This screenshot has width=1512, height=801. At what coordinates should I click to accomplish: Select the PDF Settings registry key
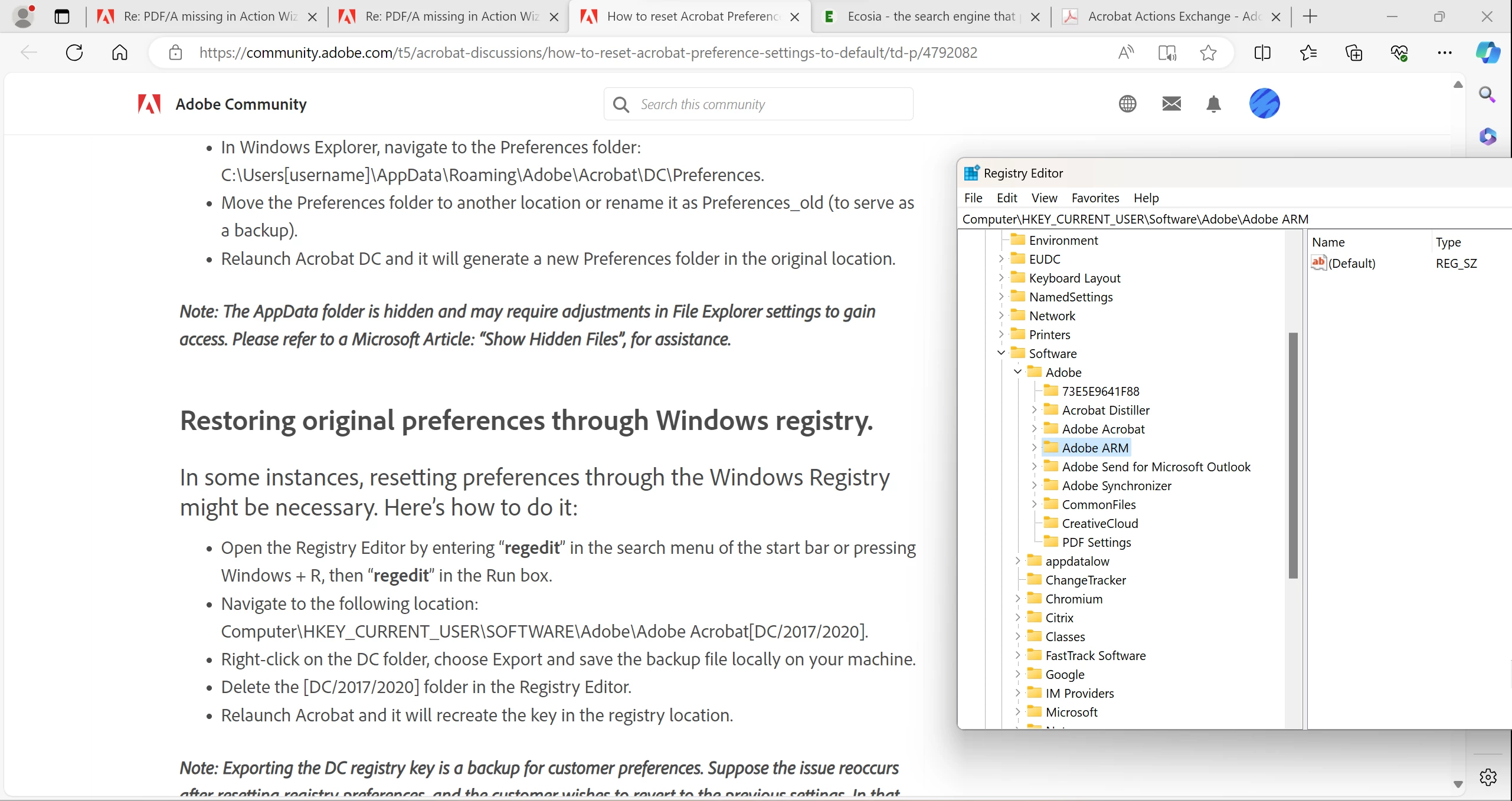1096,542
